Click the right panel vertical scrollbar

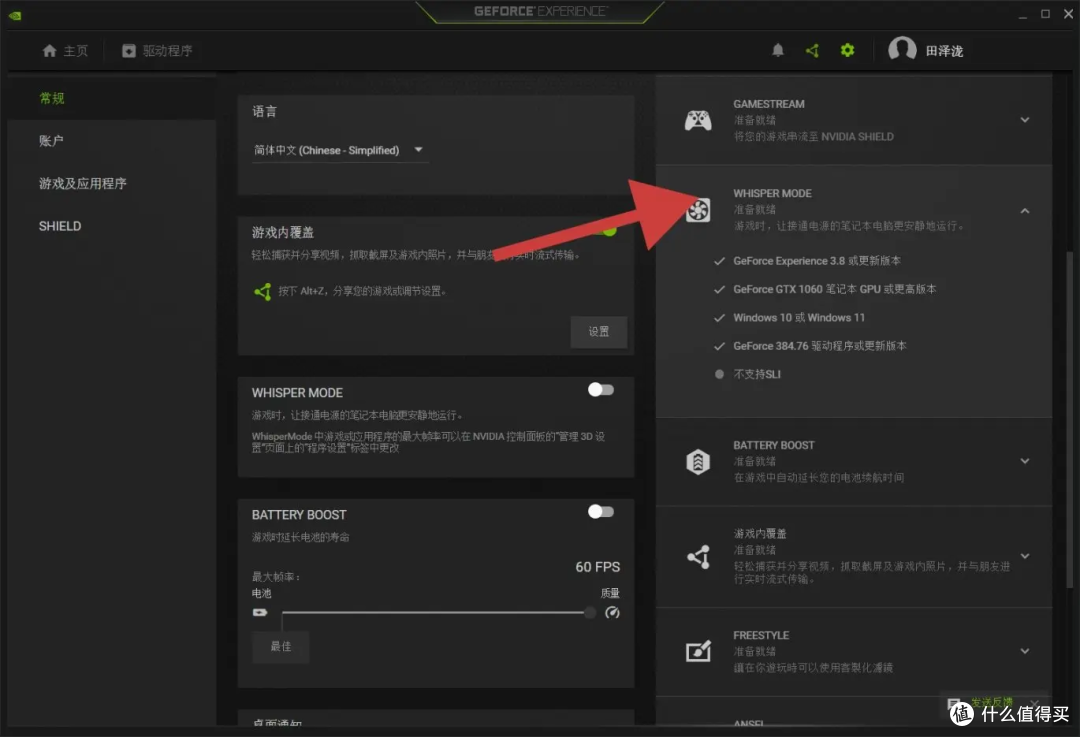1069,420
